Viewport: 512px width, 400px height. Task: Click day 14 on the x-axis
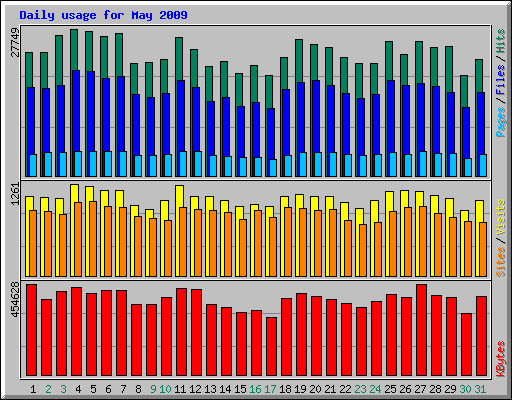(225, 389)
